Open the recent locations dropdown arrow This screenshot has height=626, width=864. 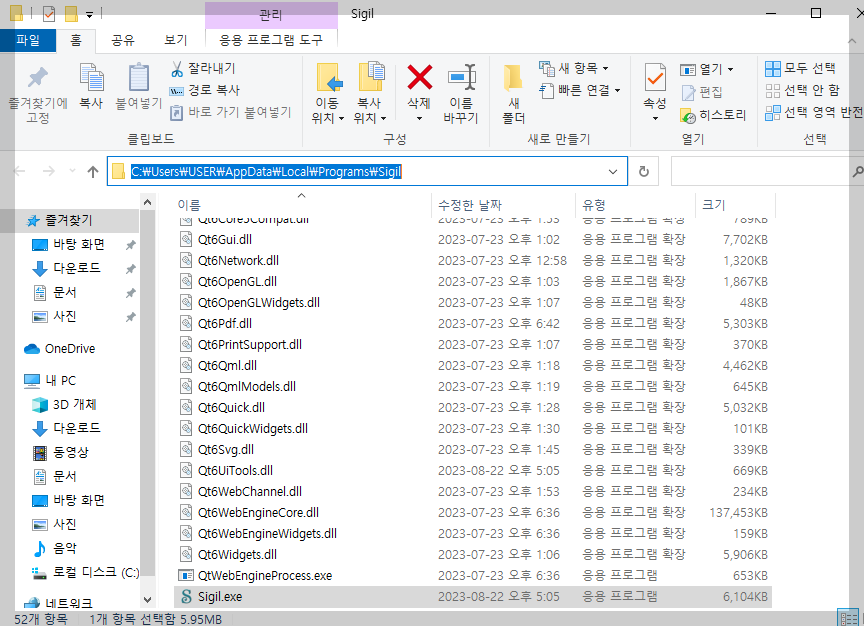coord(72,171)
